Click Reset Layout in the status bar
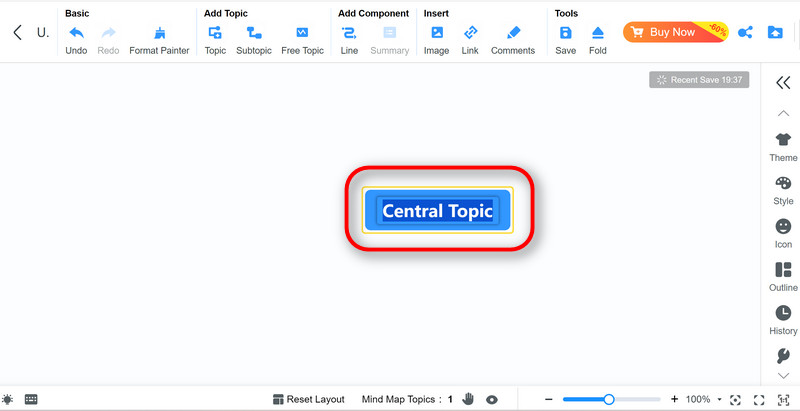 (x=308, y=399)
